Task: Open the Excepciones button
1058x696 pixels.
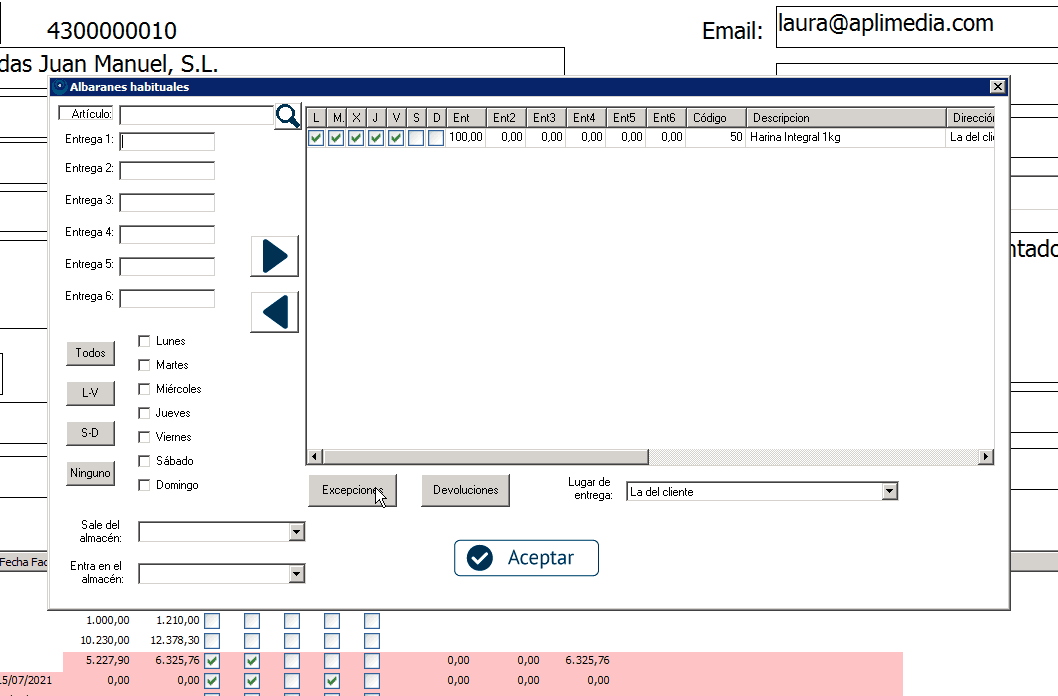Action: tap(352, 490)
